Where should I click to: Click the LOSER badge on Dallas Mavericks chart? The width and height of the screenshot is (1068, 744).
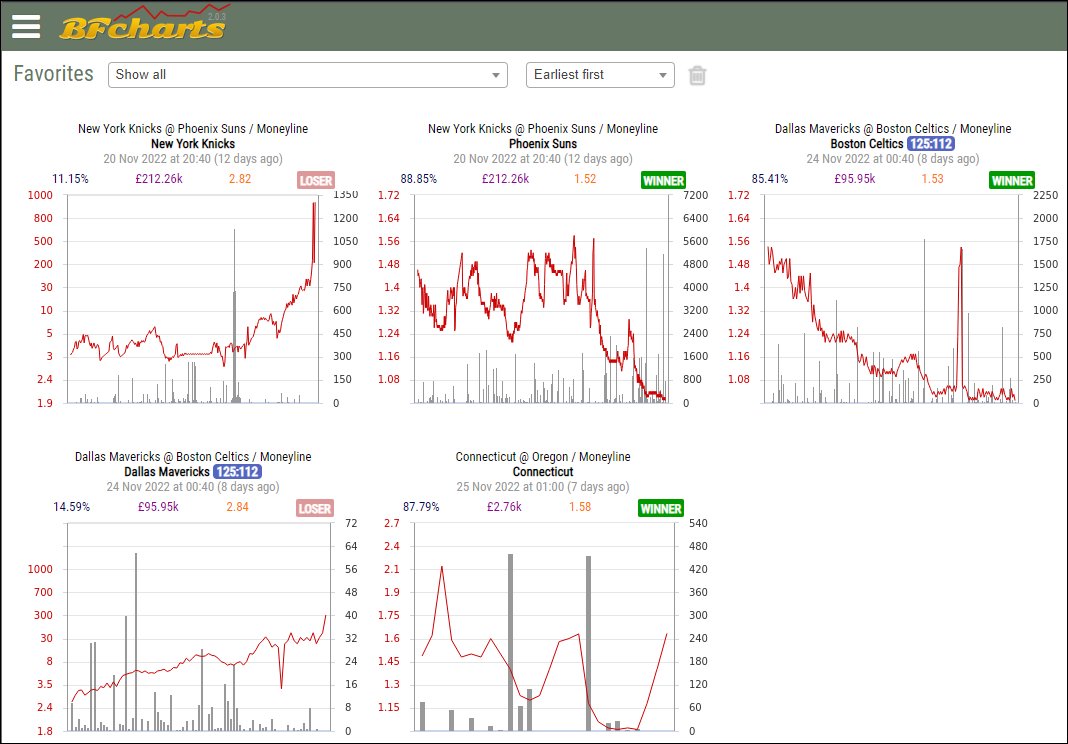coord(314,508)
